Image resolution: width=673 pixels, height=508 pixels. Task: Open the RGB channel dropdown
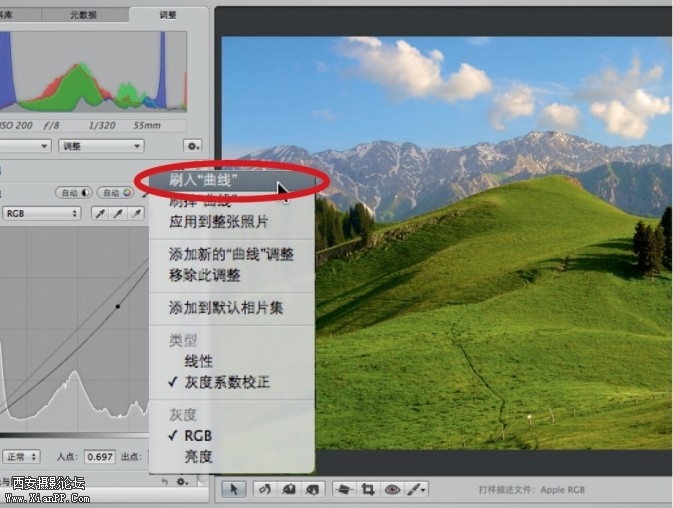click(41, 213)
